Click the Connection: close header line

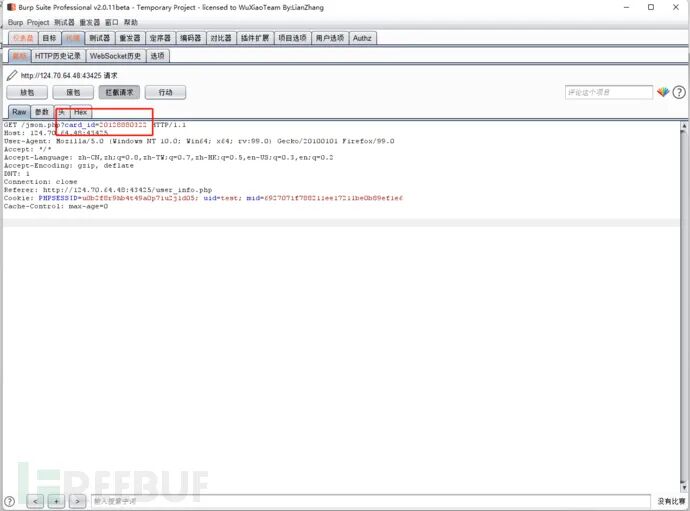click(x=40, y=182)
